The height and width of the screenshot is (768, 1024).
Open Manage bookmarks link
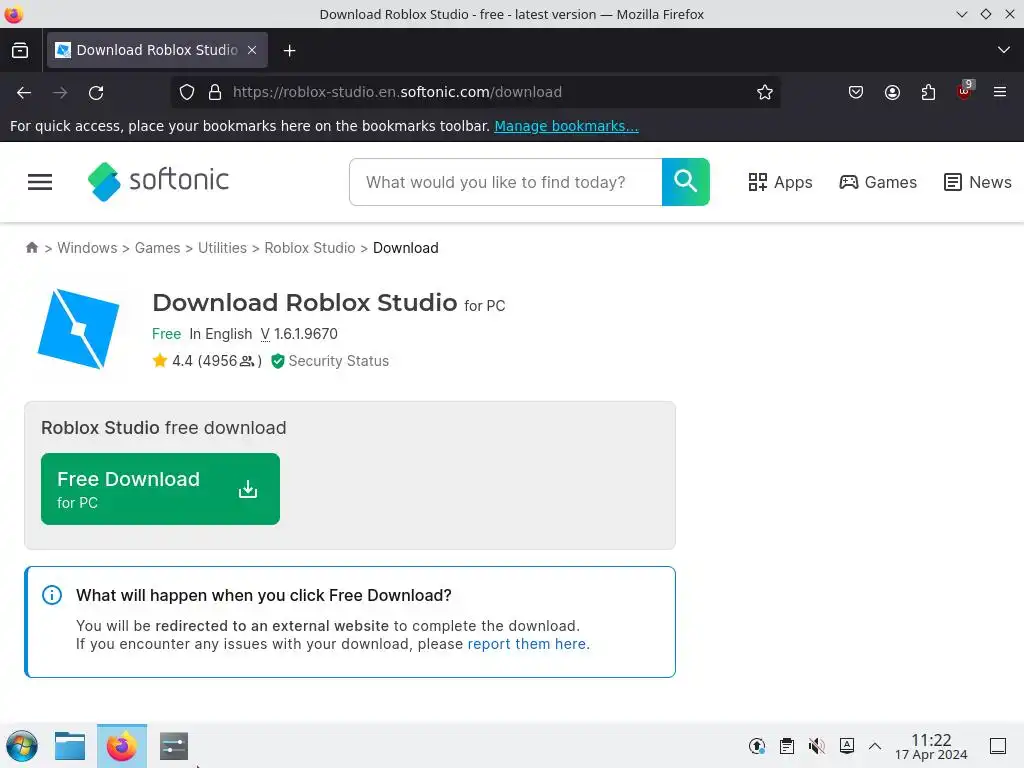[566, 126]
